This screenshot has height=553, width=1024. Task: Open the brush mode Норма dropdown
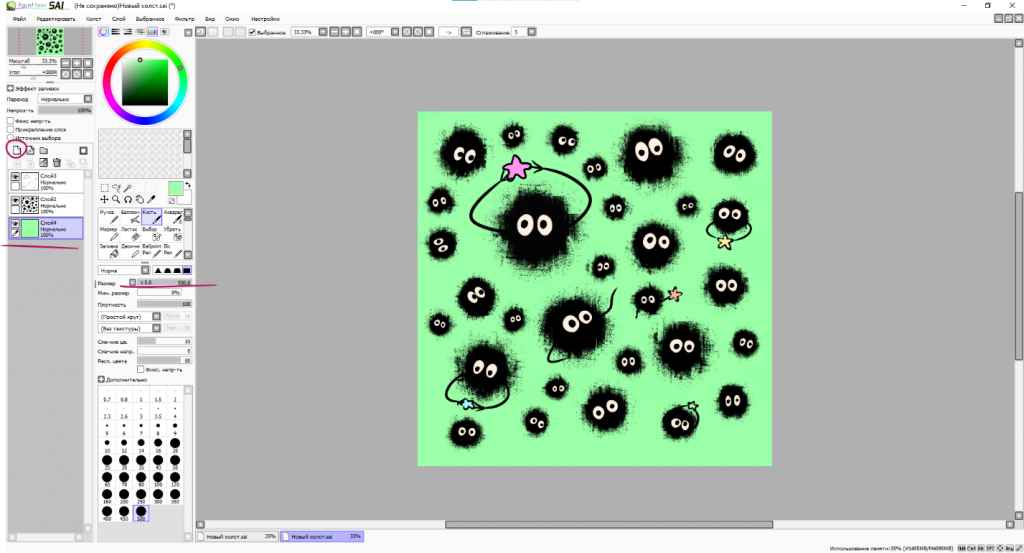123,270
